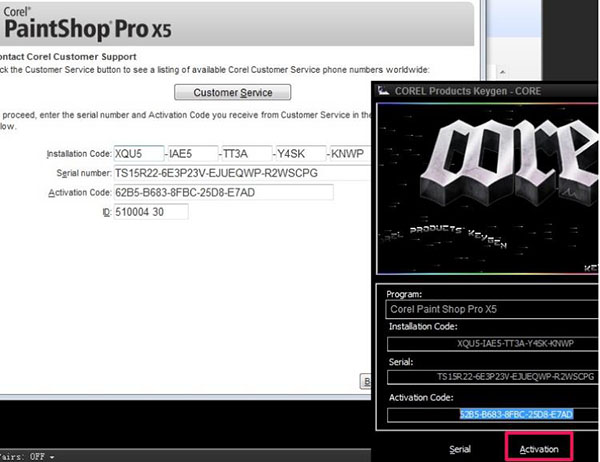Click the scroll up arrow in background window

[x=502, y=72]
